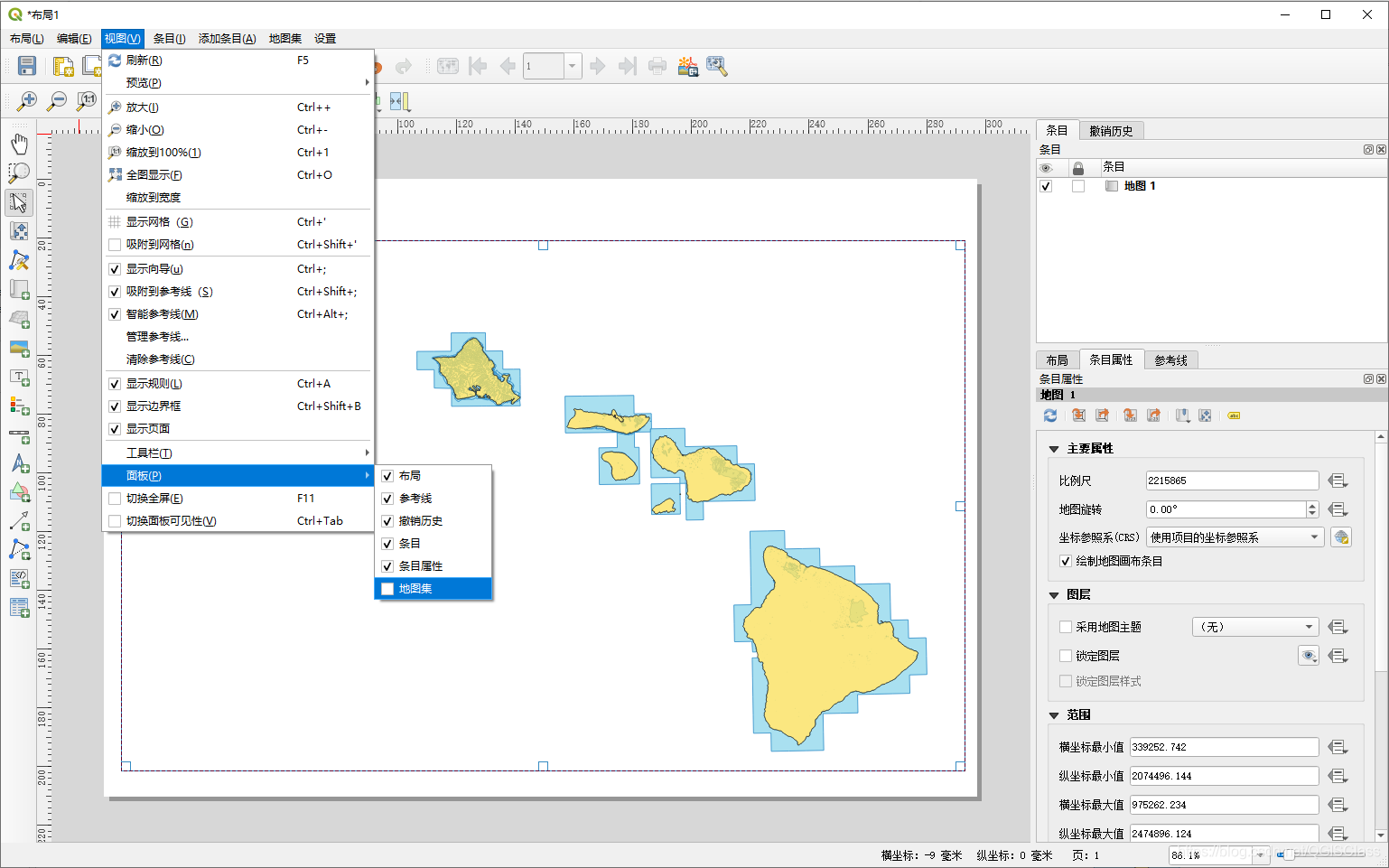Select the Add north arrow tool
Screen dimensions: 1389x868
(x=19, y=463)
